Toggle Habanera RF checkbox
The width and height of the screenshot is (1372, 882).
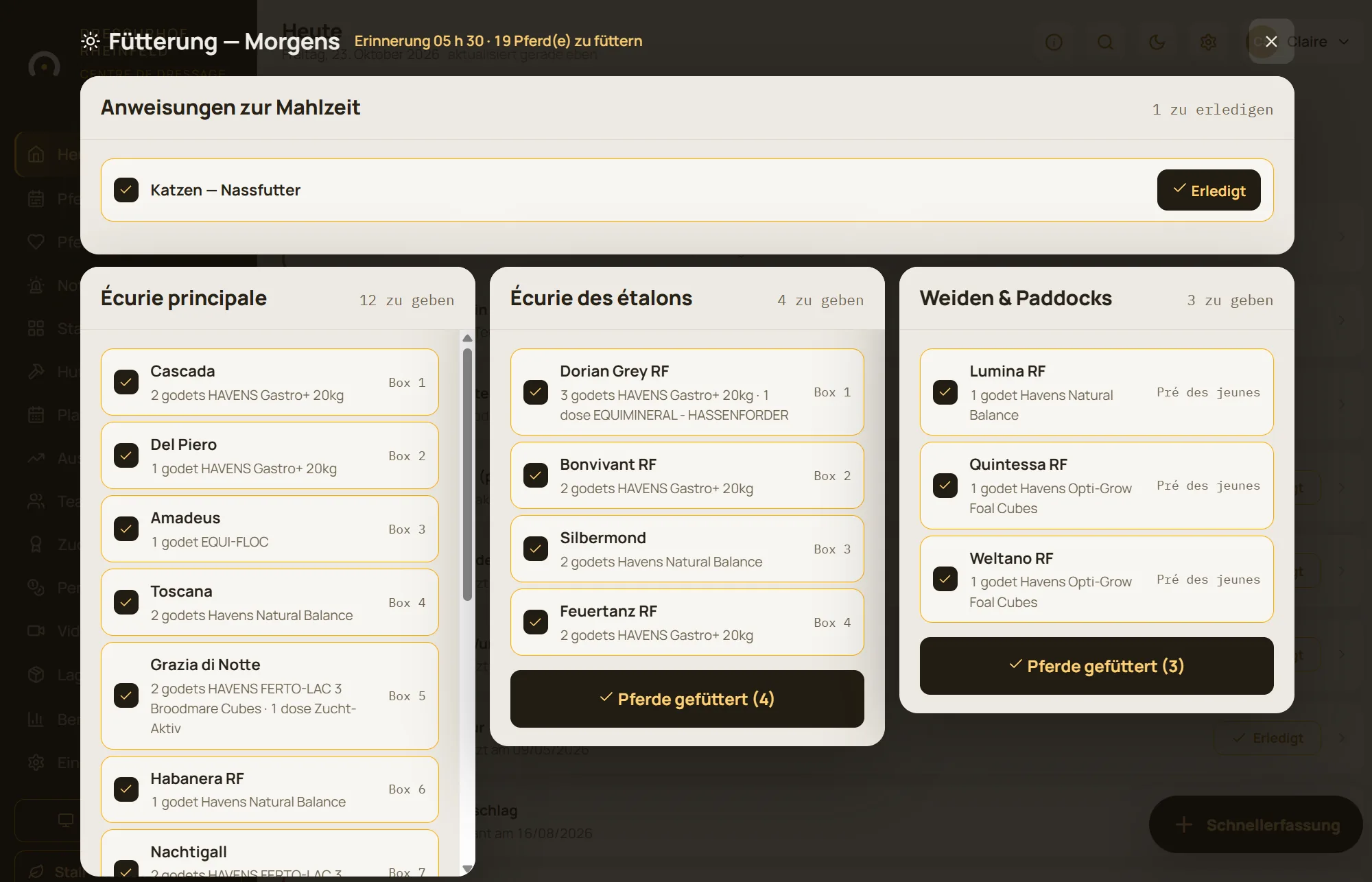(x=126, y=789)
